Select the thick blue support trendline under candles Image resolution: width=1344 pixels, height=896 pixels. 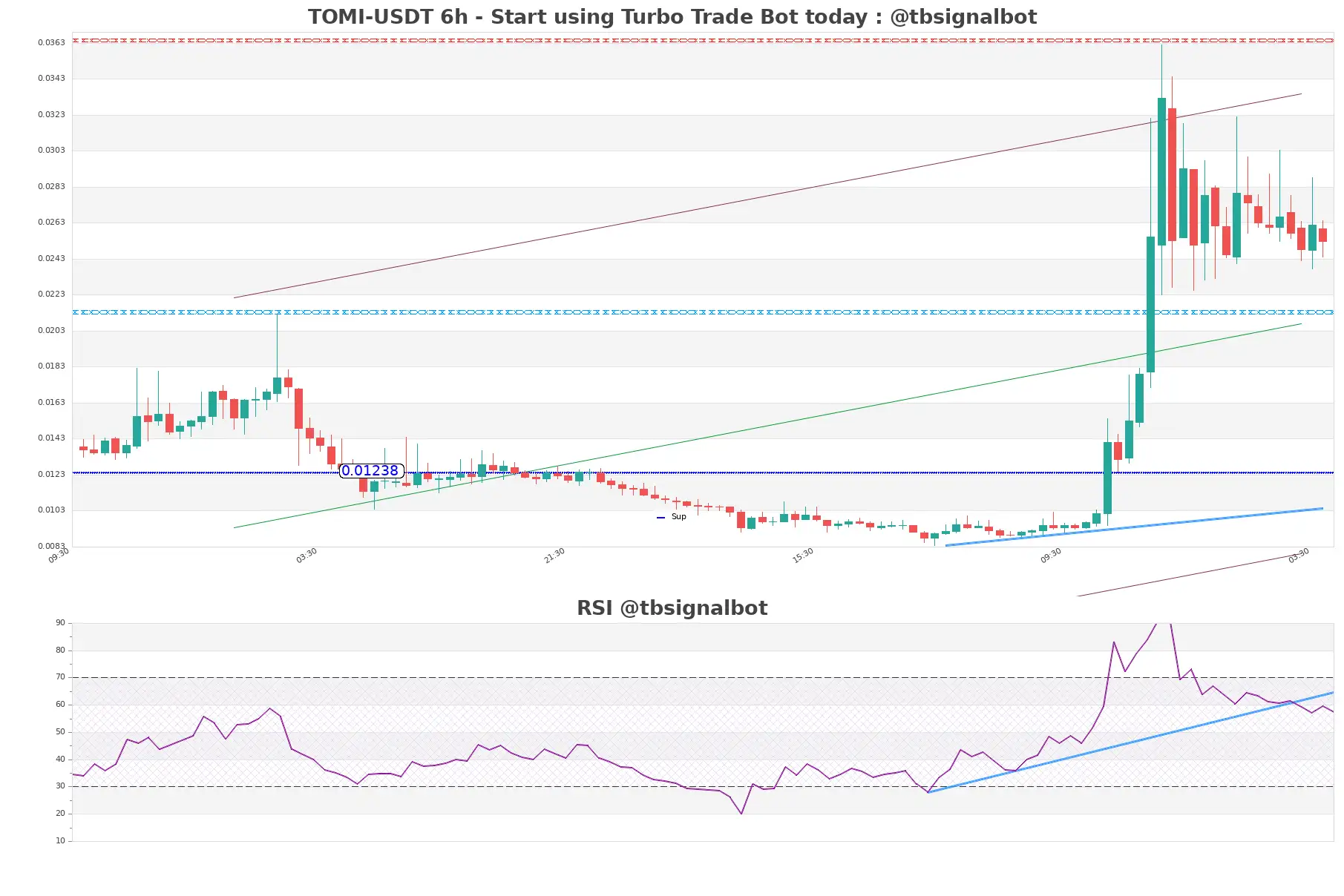(x=1134, y=527)
